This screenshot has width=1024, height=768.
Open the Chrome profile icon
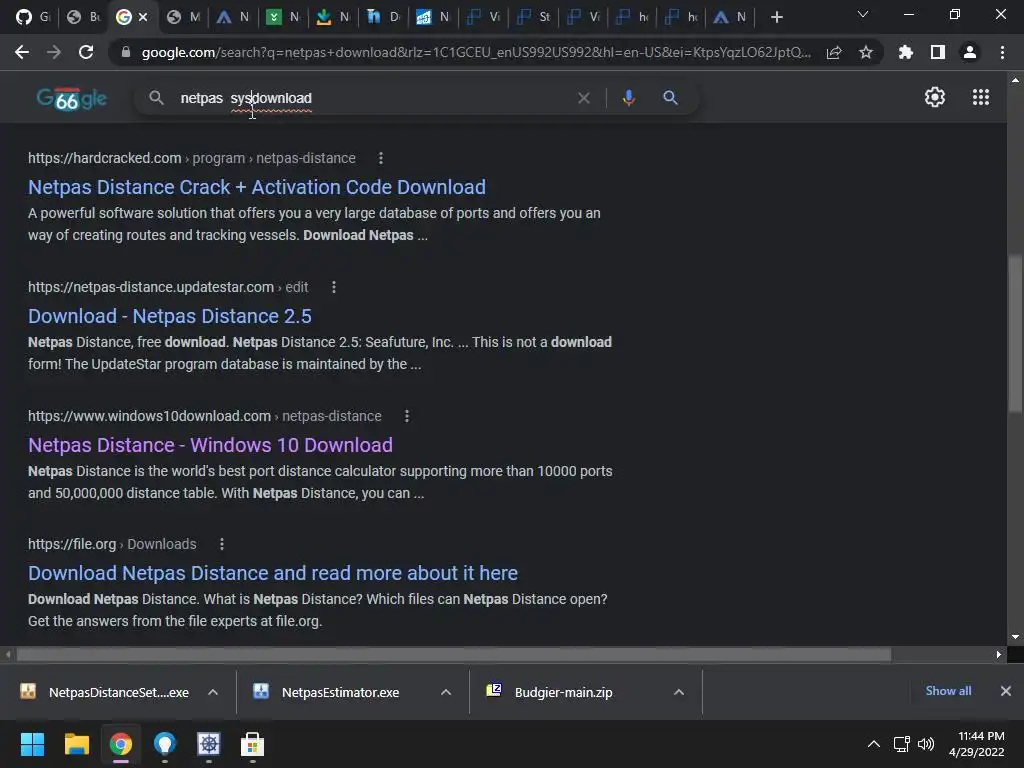[x=970, y=52]
